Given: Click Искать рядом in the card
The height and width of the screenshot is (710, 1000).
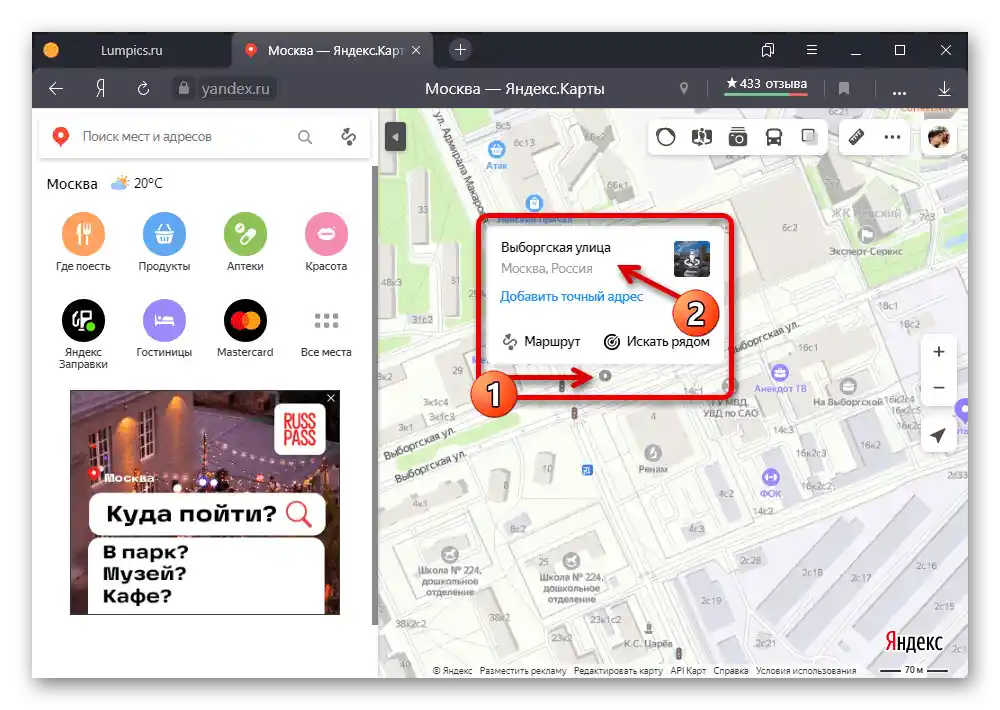Looking at the screenshot, I should [657, 342].
